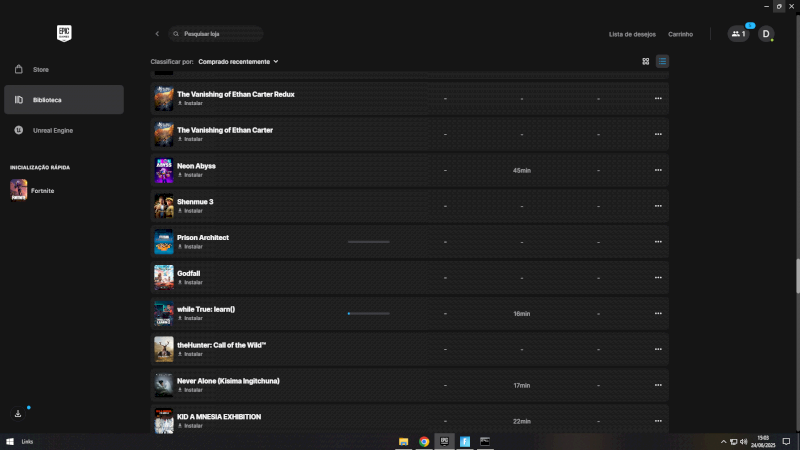Select the Neon Abyss 45min playtime

click(x=521, y=170)
